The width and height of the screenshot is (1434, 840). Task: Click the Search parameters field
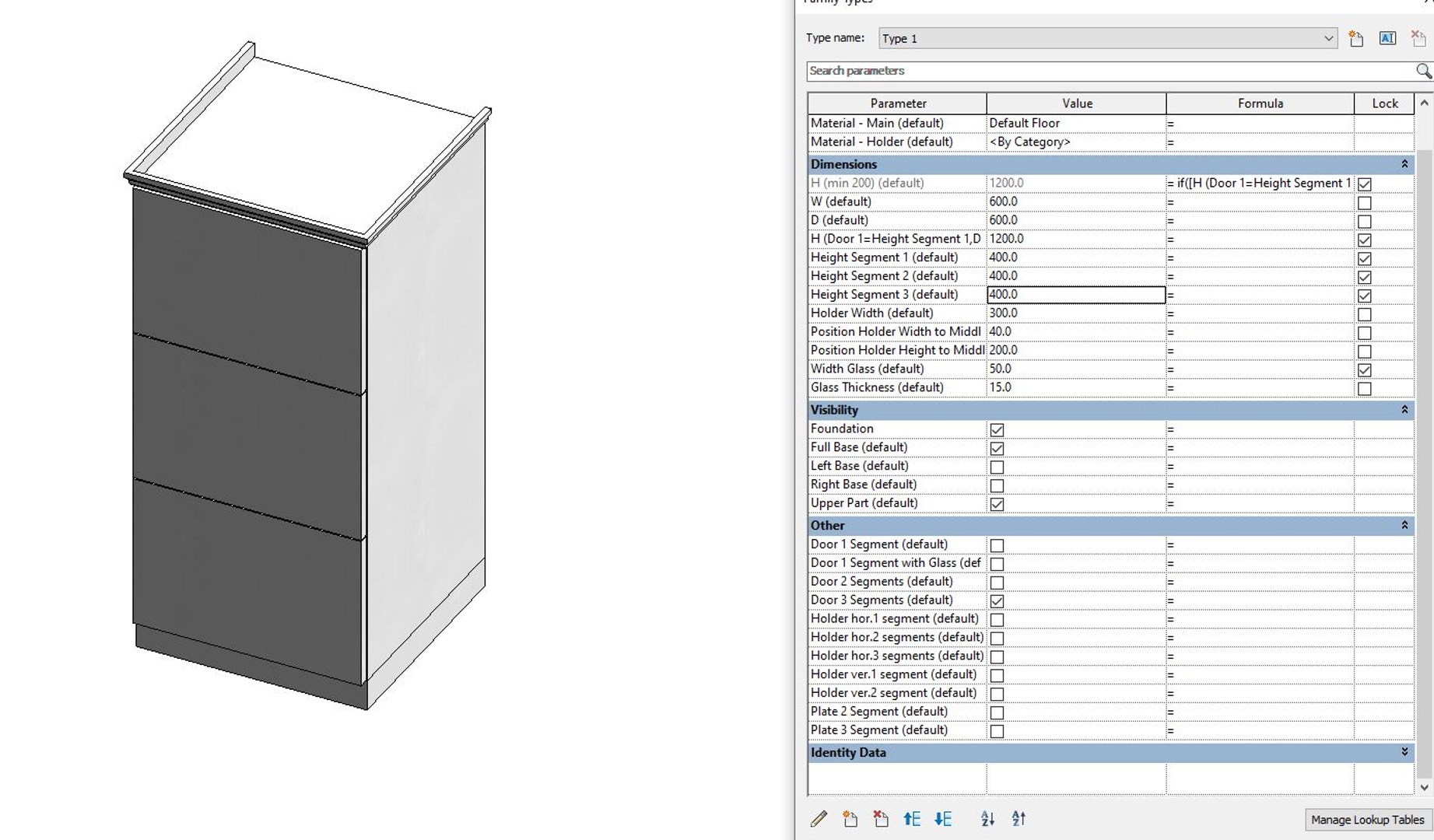1111,71
